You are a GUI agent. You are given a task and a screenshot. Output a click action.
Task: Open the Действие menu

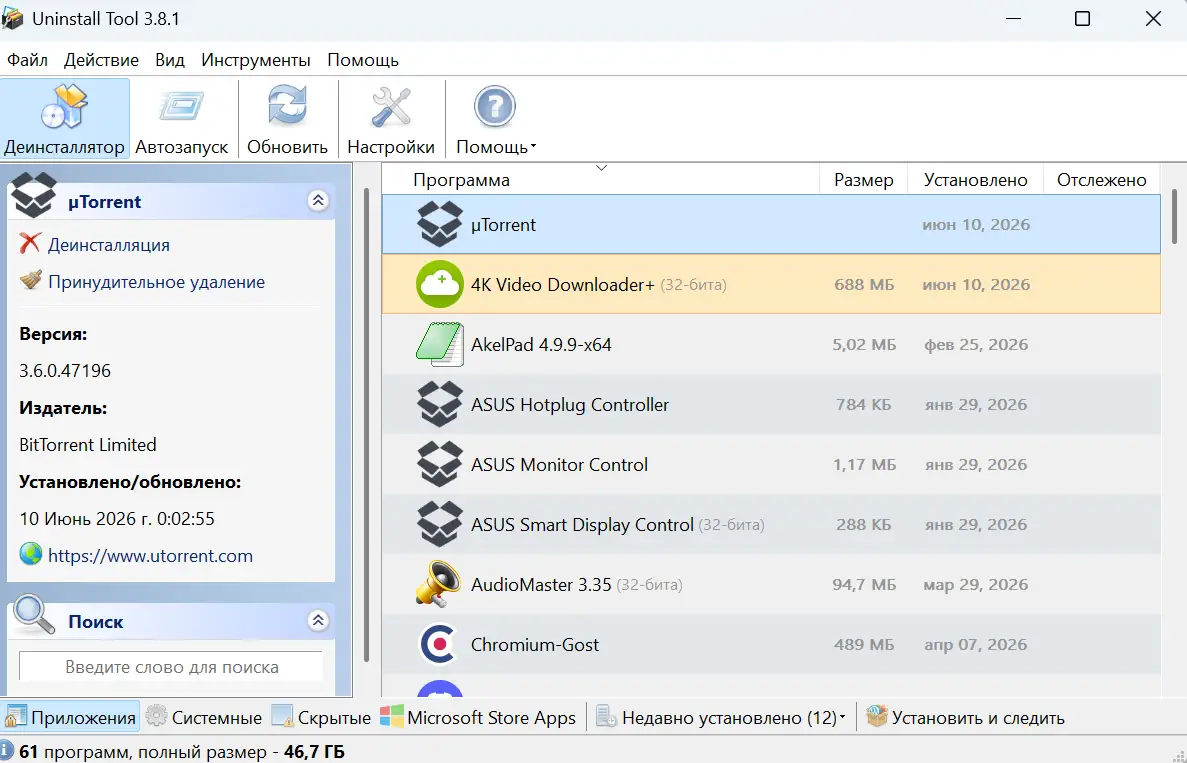coord(101,60)
